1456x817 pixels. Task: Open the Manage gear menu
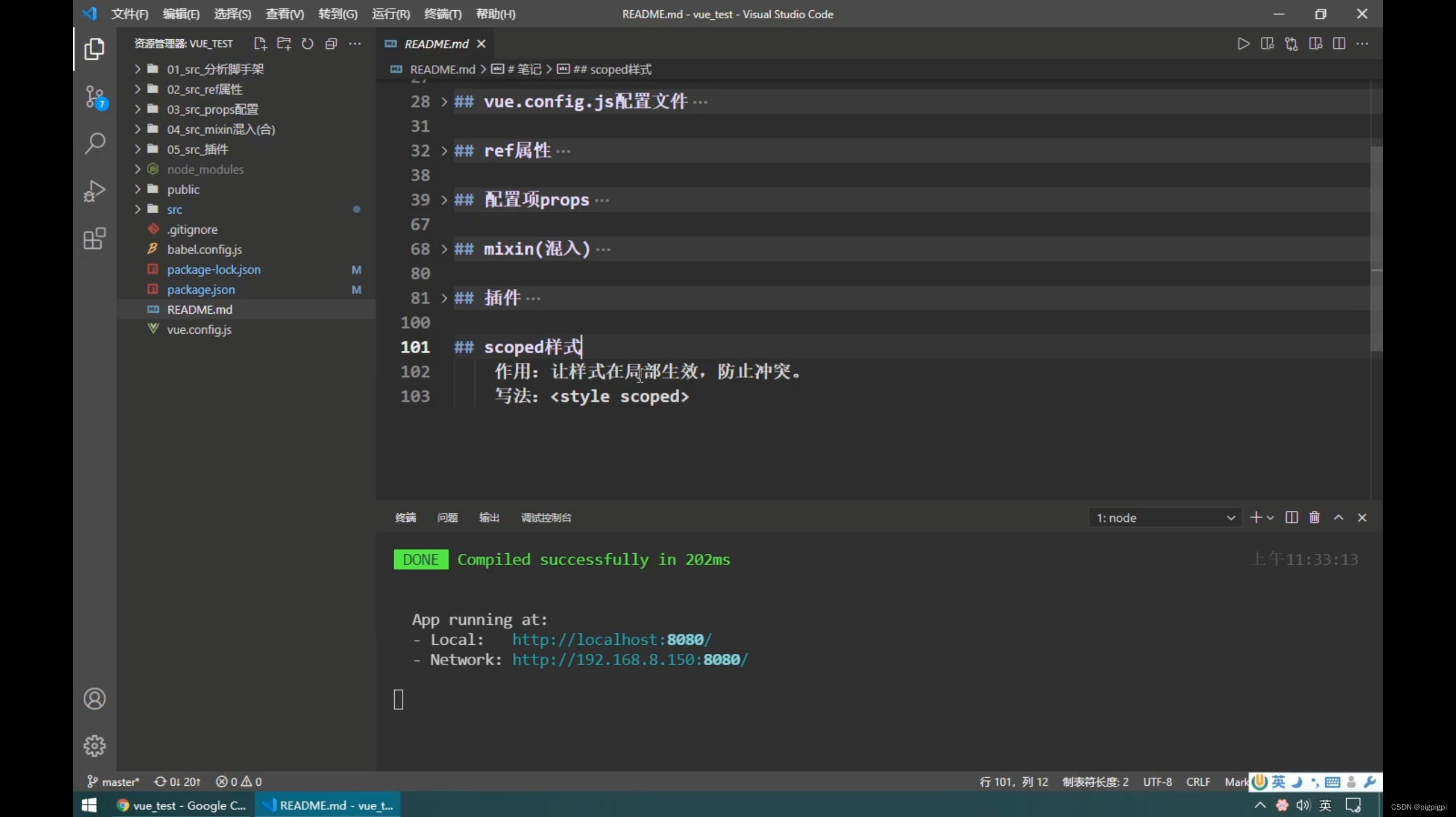pyautogui.click(x=94, y=745)
